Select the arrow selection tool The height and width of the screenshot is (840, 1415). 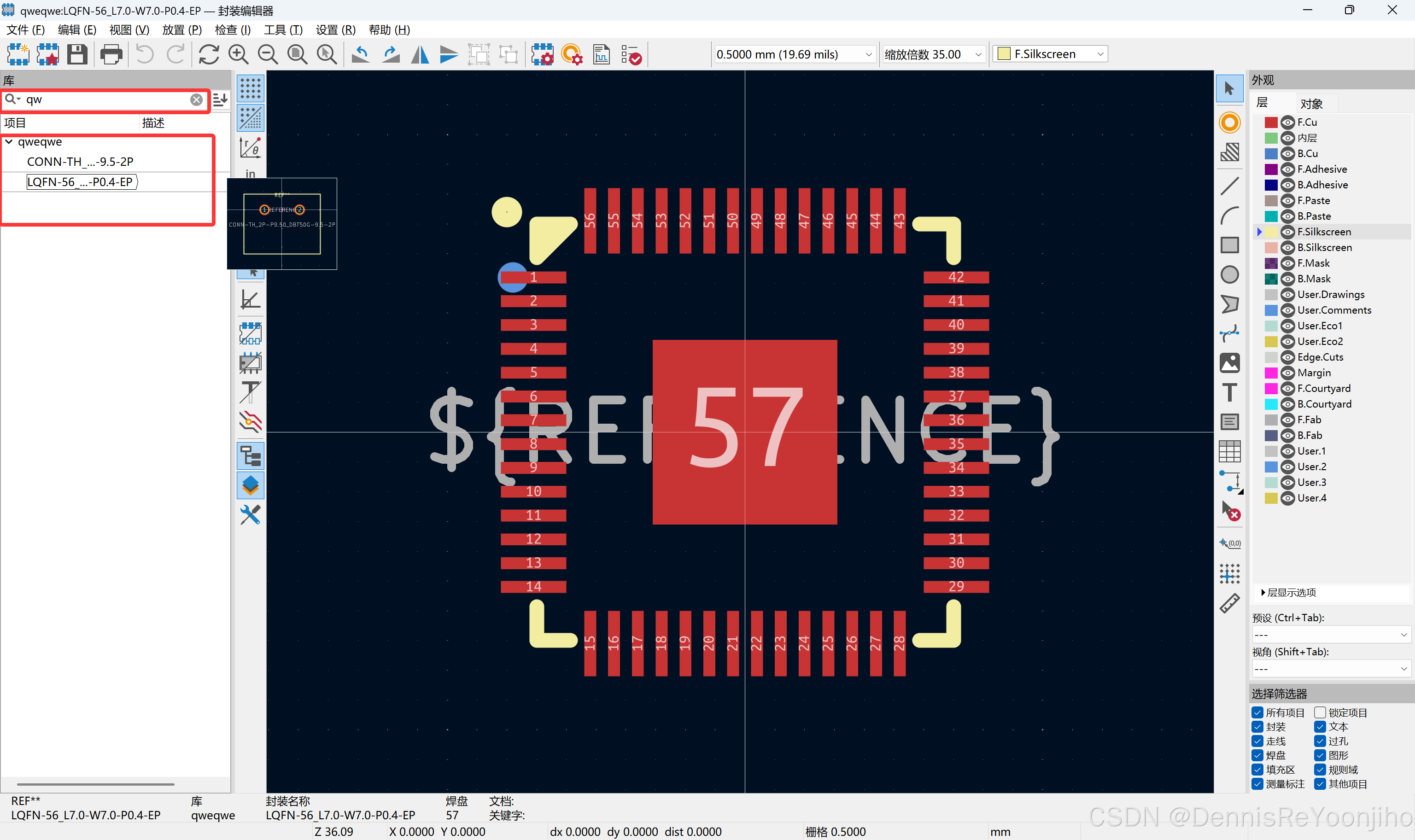coord(1229,88)
